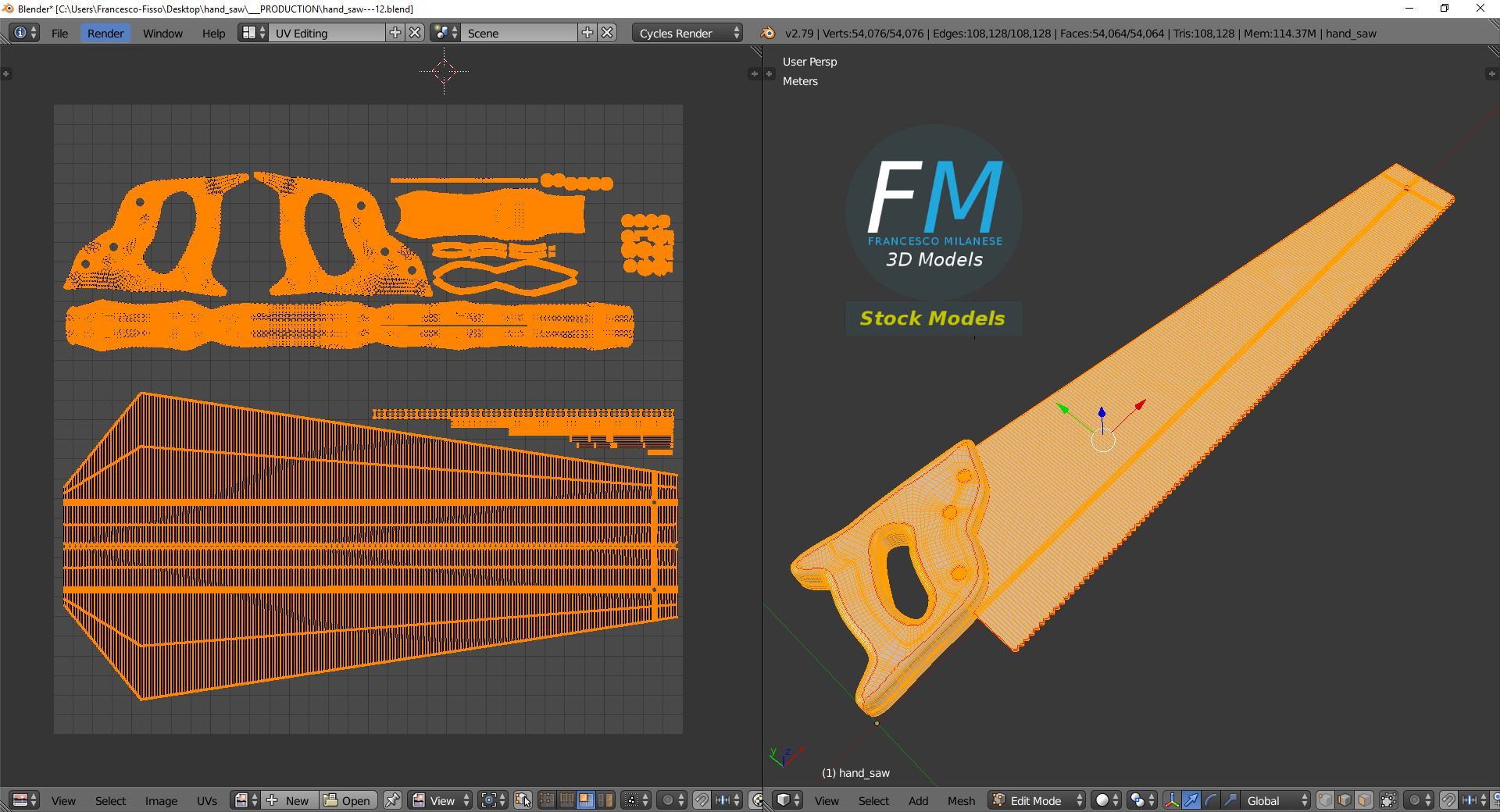Open the Cycles Render engine dropdown
The image size is (1500, 812).
[x=687, y=33]
